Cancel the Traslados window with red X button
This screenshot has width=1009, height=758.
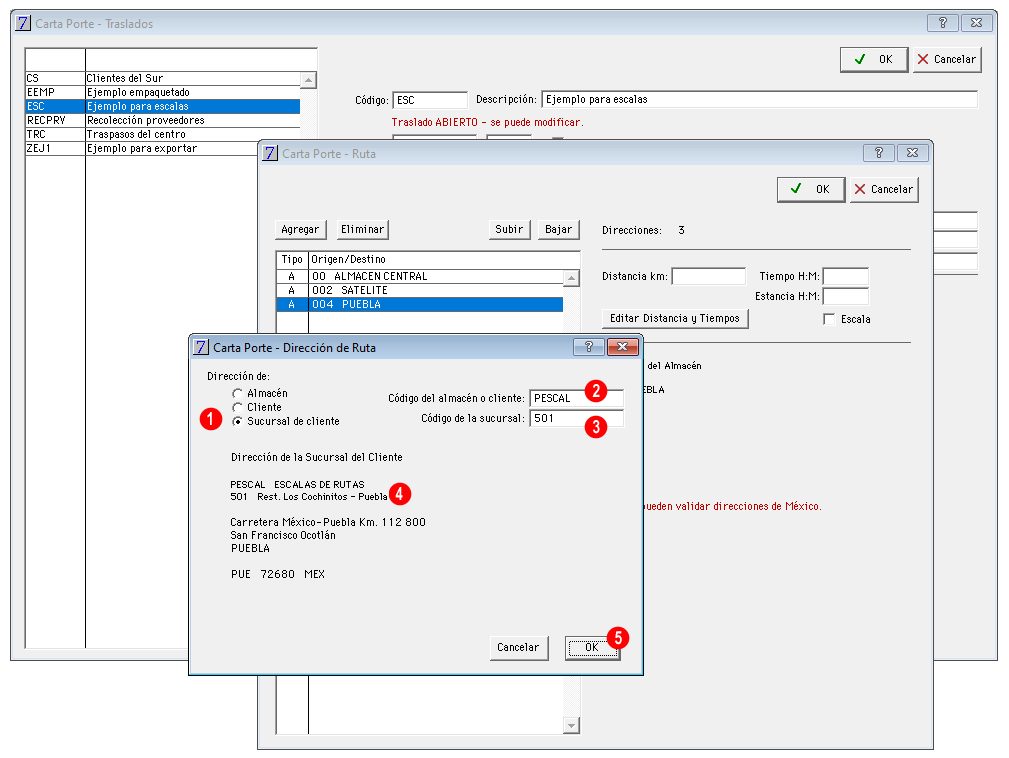pyautogui.click(x=947, y=59)
